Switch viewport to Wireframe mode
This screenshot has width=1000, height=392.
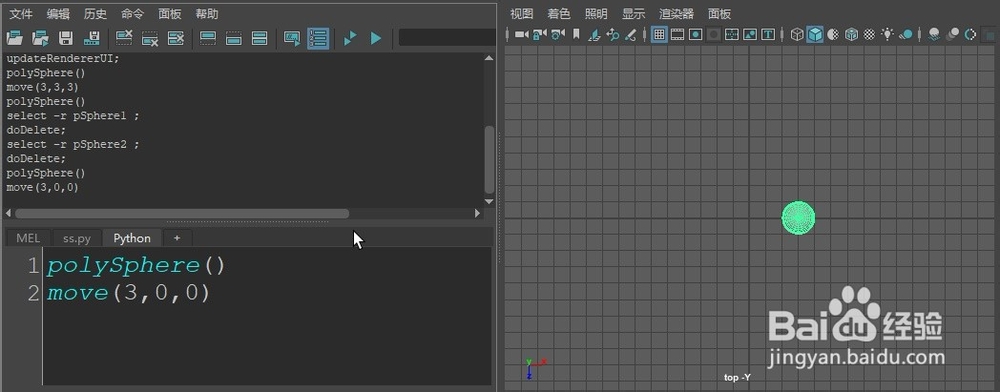(797, 34)
